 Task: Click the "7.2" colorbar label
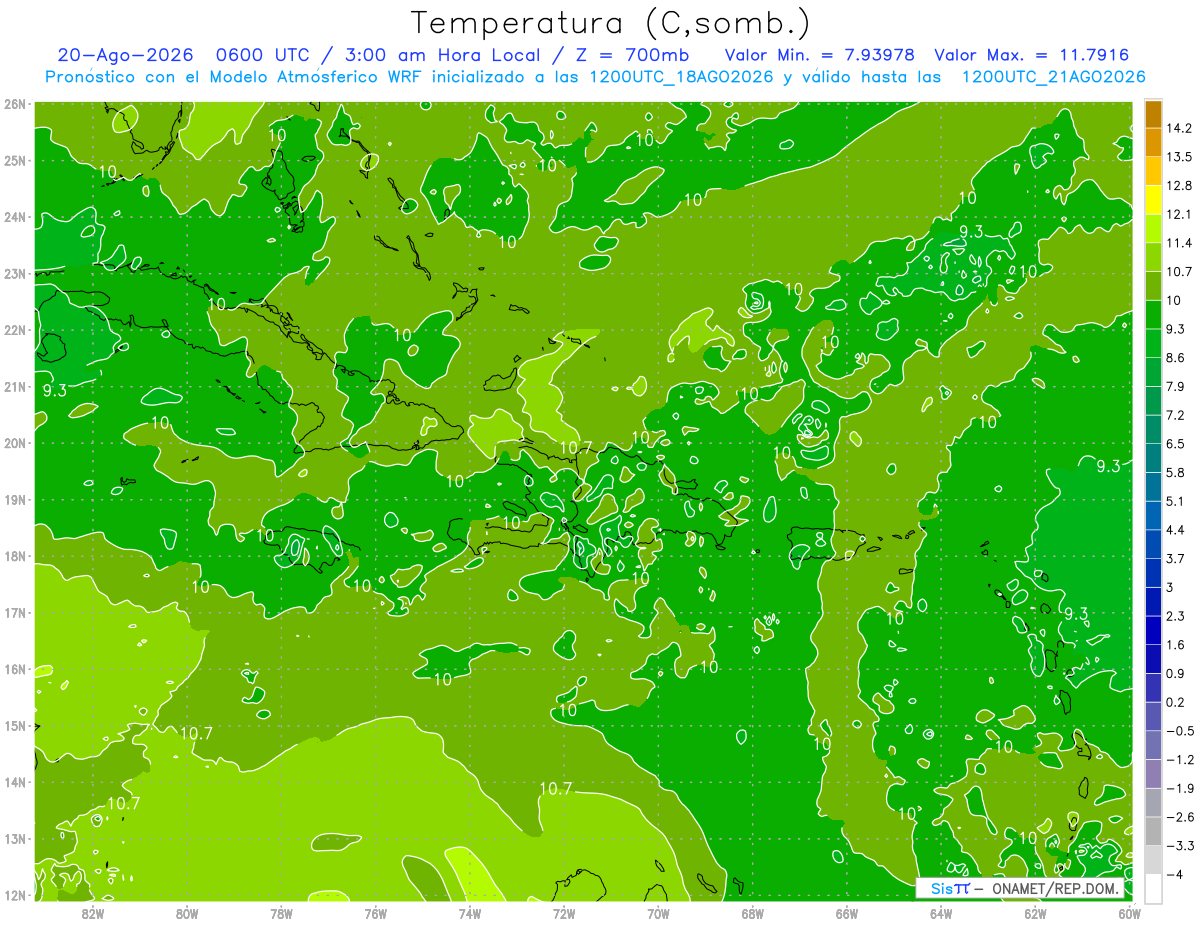pyautogui.click(x=1175, y=415)
